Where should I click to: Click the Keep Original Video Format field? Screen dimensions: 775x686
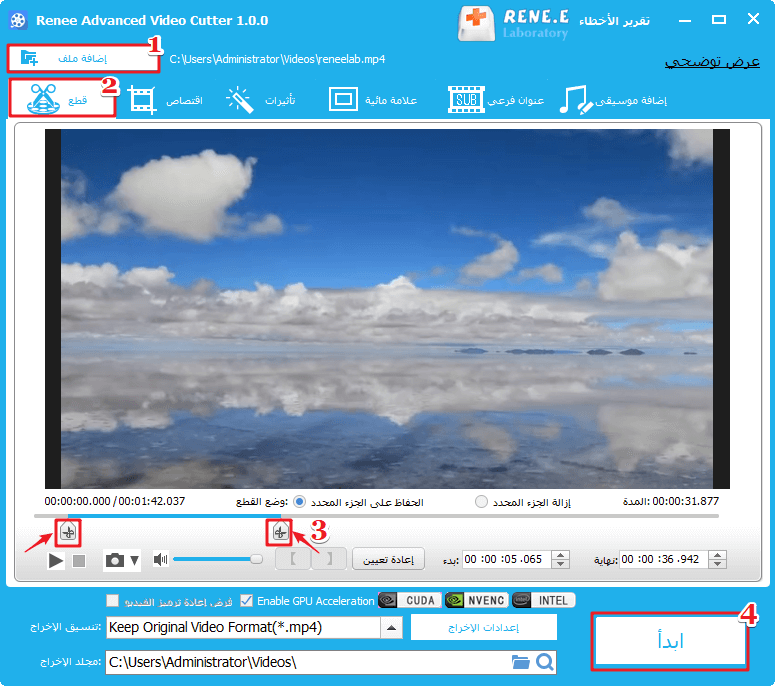pos(243,628)
